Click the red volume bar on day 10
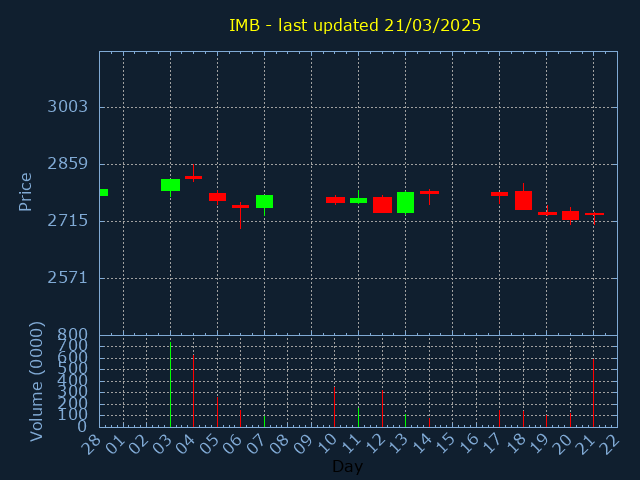Screen dimensions: 640x480 (x=335, y=407)
